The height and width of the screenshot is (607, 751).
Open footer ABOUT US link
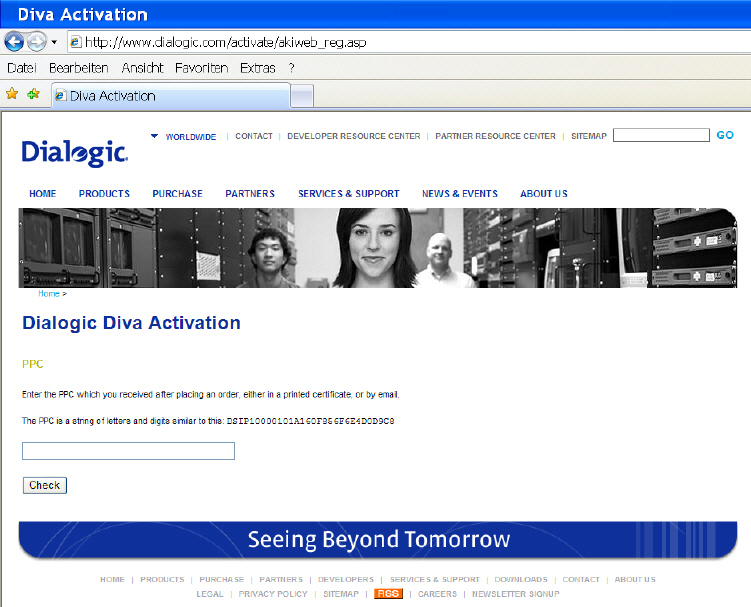click(x=635, y=579)
